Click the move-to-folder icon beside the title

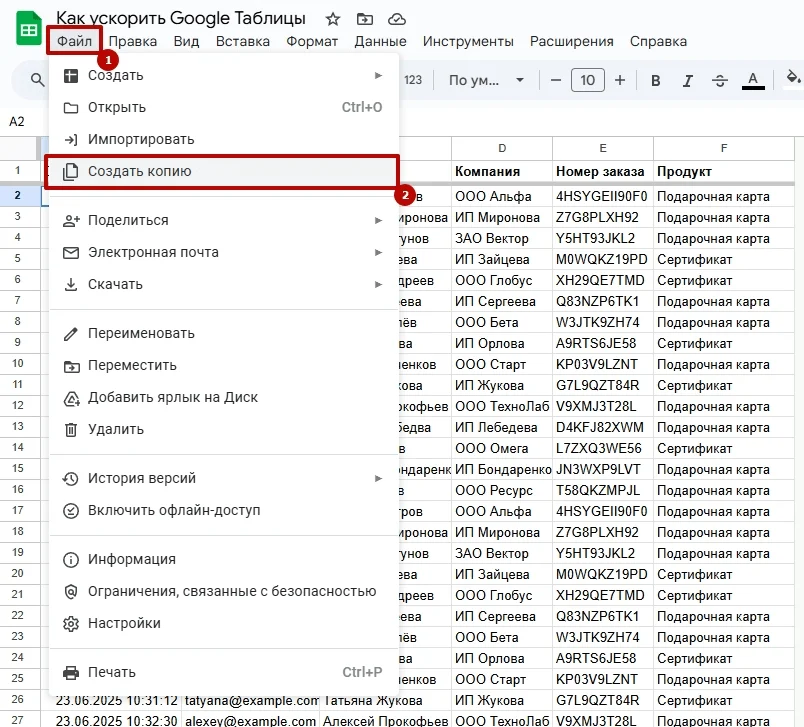click(x=365, y=19)
